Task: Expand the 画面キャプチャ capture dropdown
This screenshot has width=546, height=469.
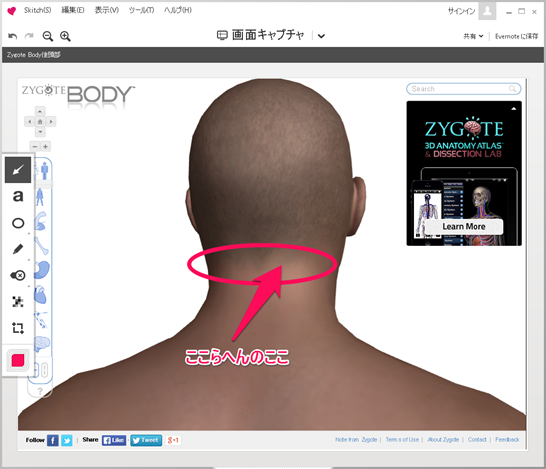Action: click(x=321, y=36)
